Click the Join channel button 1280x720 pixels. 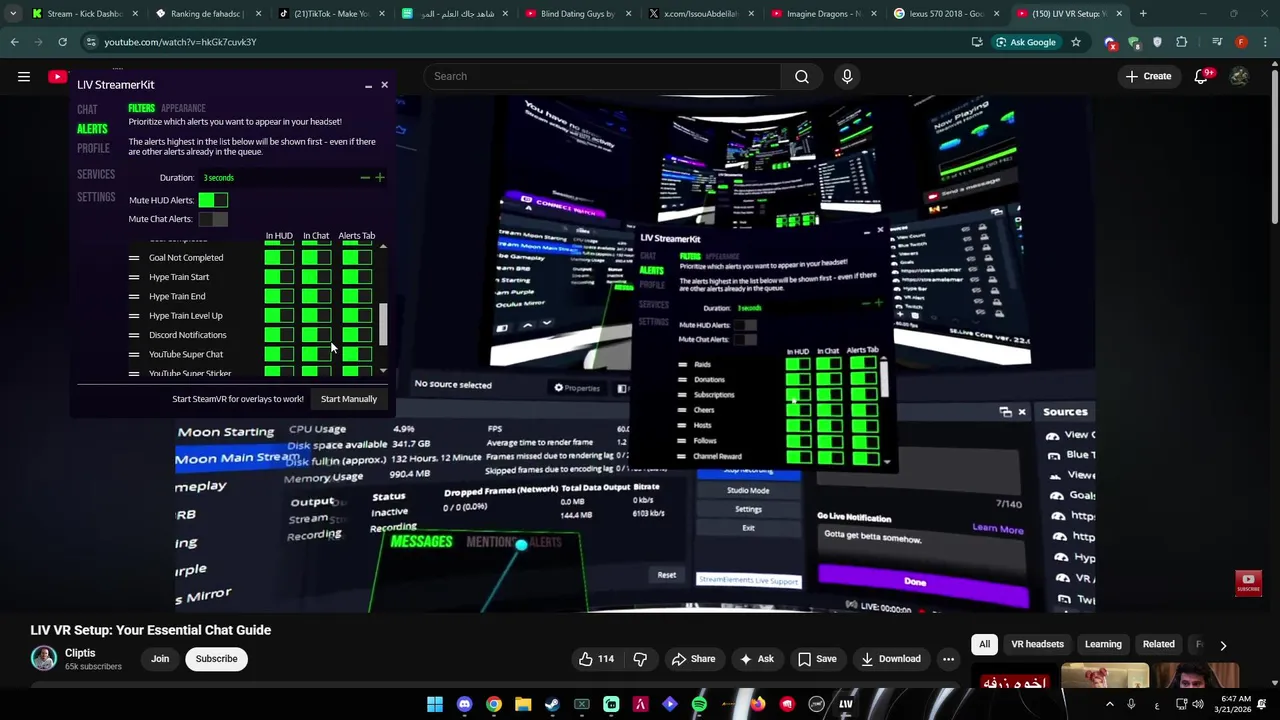click(x=160, y=659)
